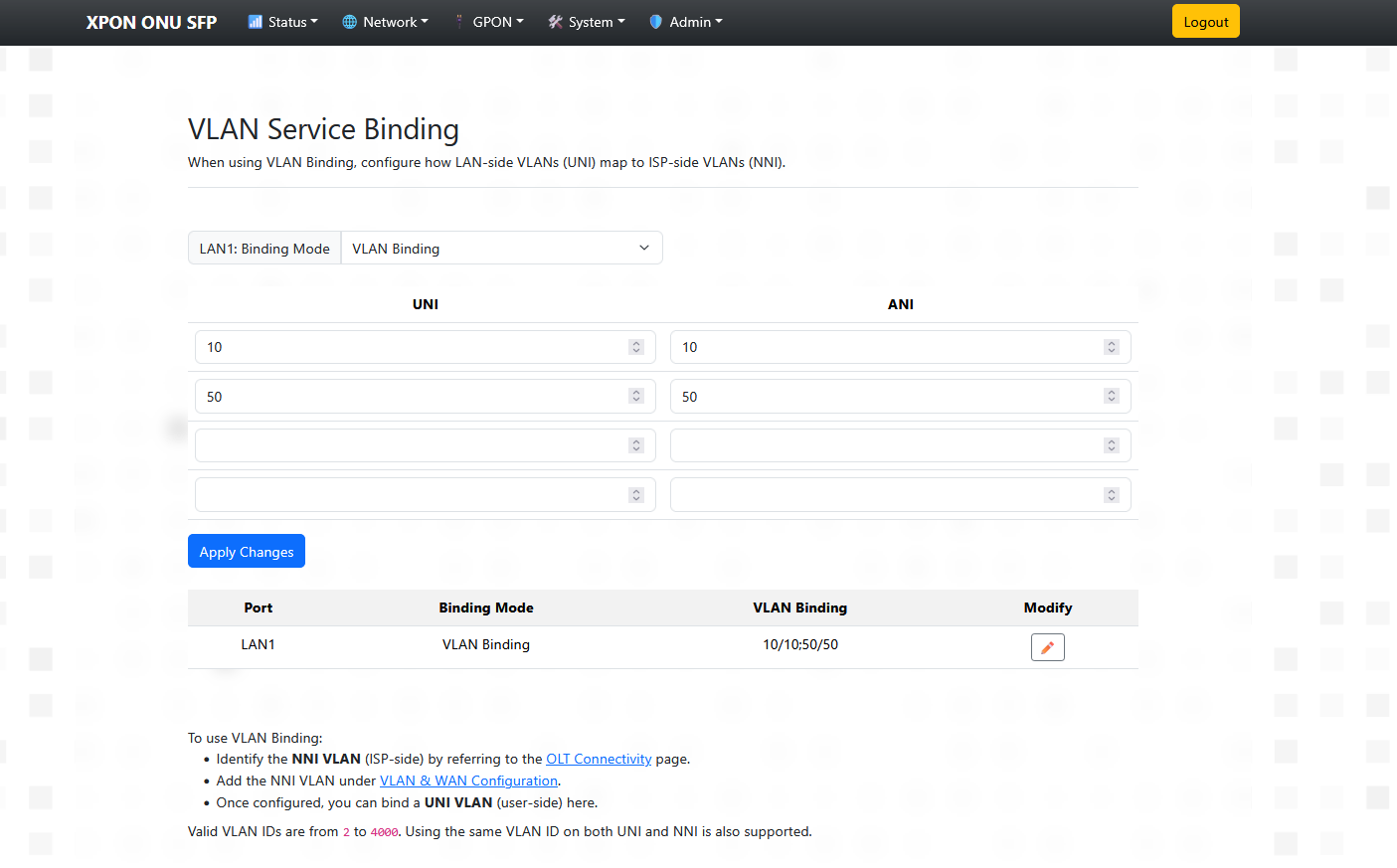Screen dimensions: 1397x868
Task: Click the fourth empty UNI field
Action: (x=426, y=495)
